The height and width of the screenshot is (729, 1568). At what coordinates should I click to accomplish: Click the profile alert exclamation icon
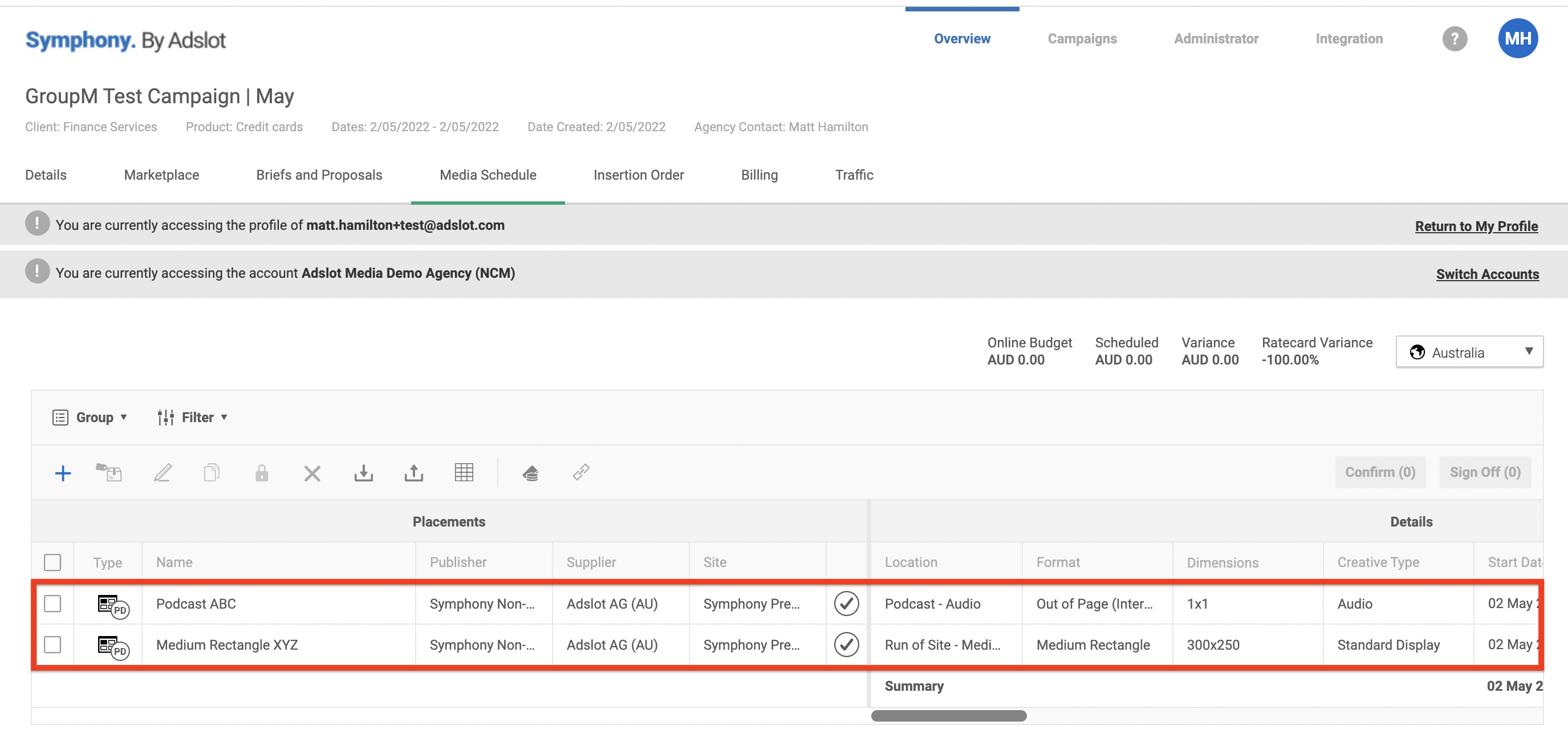click(37, 224)
